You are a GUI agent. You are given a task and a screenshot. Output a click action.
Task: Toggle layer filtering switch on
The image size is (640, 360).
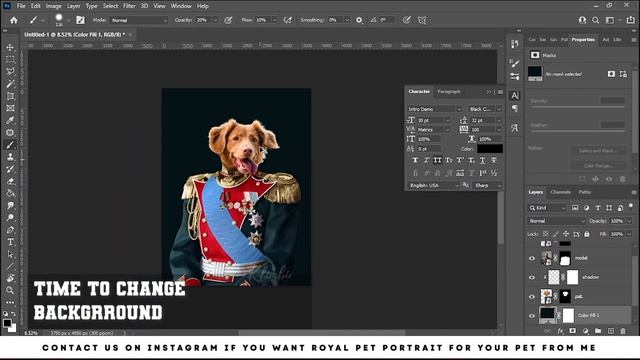tap(631, 207)
